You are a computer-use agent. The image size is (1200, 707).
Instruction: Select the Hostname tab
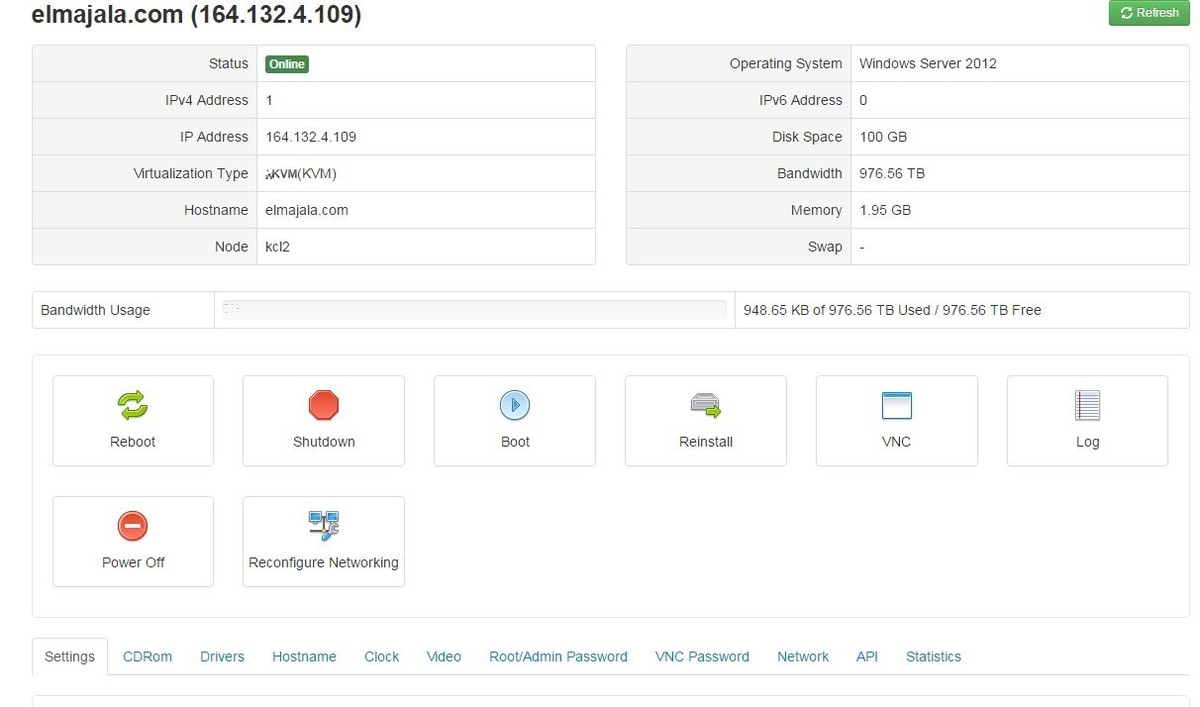(x=304, y=657)
